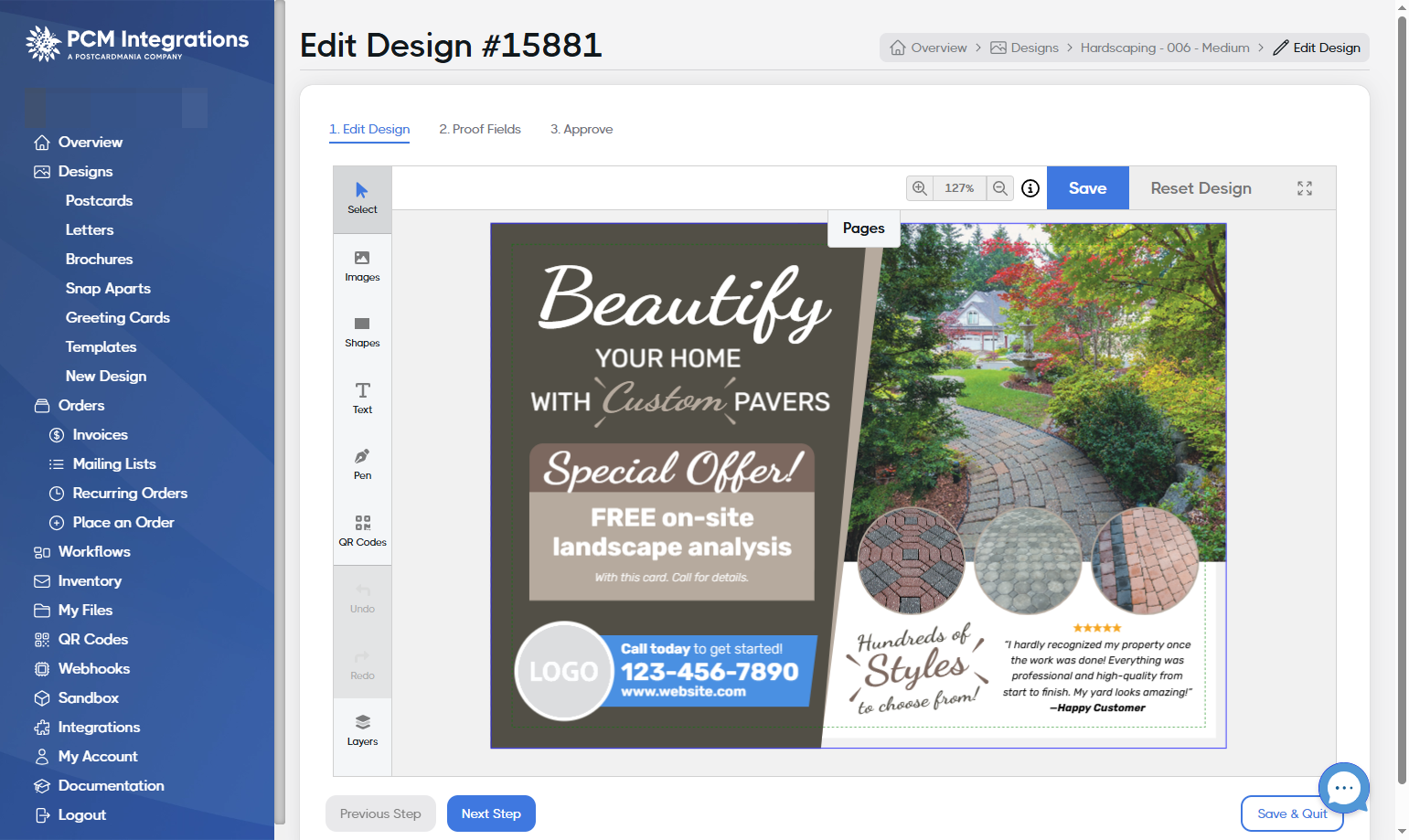Screen dimensions: 1409x840
Task: Expand editor to fullscreen
Action: point(1305,188)
